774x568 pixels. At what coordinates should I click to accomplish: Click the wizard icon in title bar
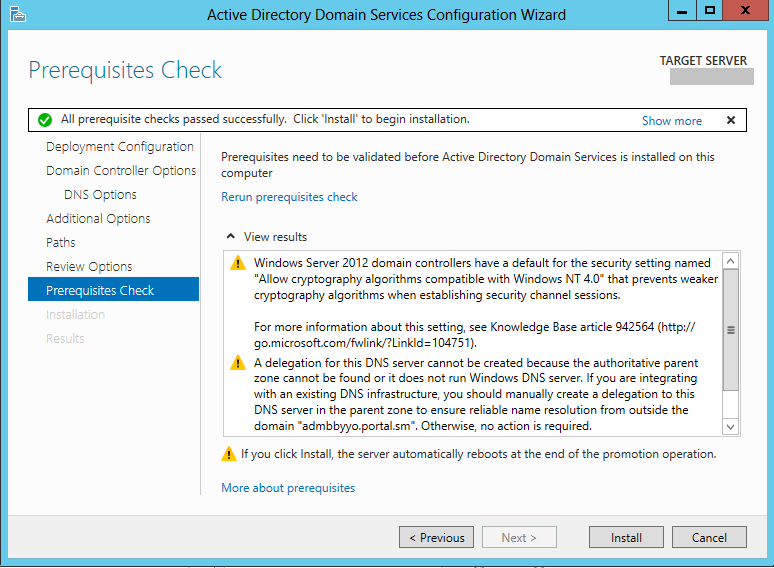[17, 14]
